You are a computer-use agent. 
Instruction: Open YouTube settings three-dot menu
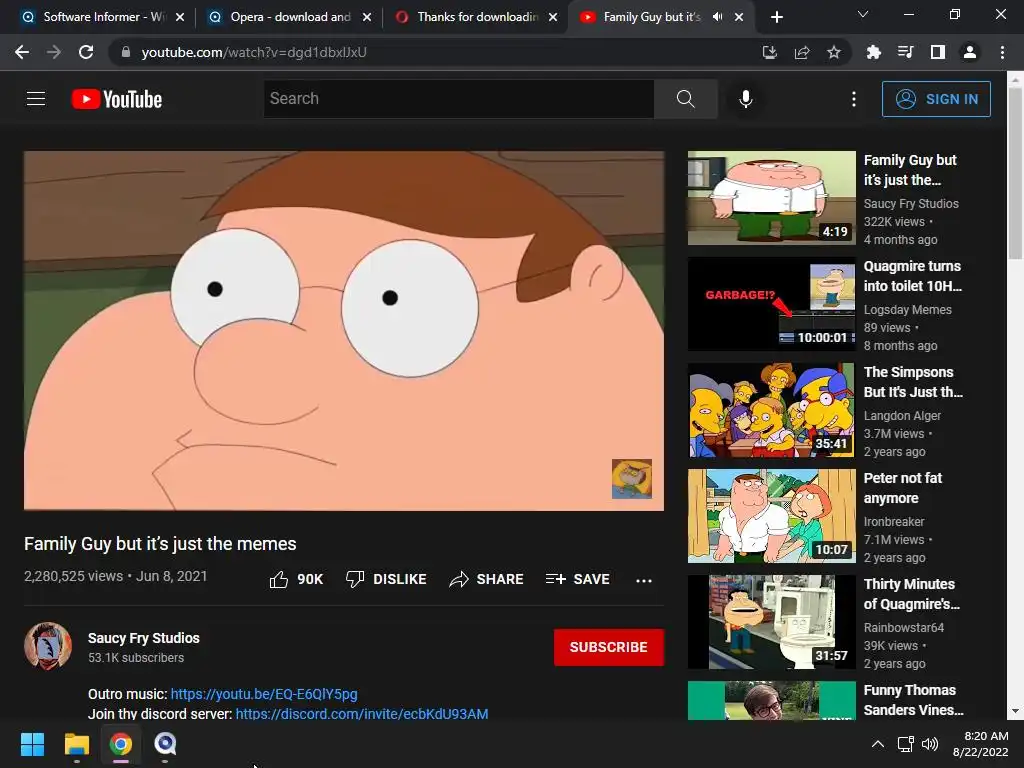[854, 99]
